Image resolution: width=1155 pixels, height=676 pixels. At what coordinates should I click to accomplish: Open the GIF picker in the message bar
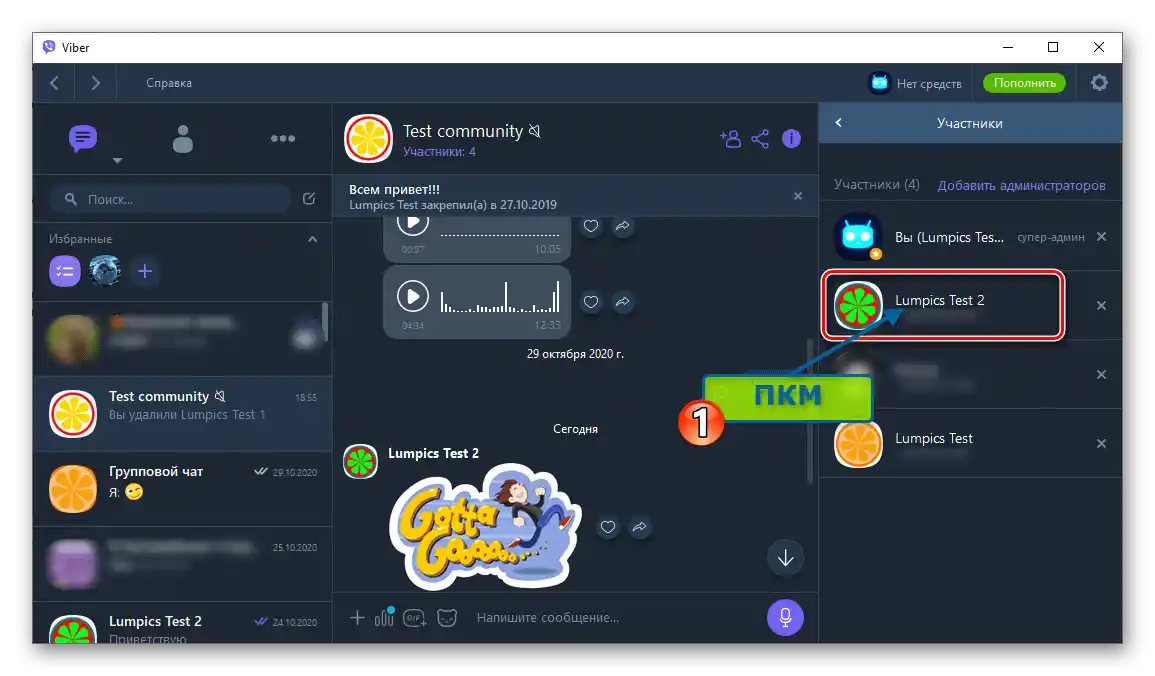[x=413, y=618]
